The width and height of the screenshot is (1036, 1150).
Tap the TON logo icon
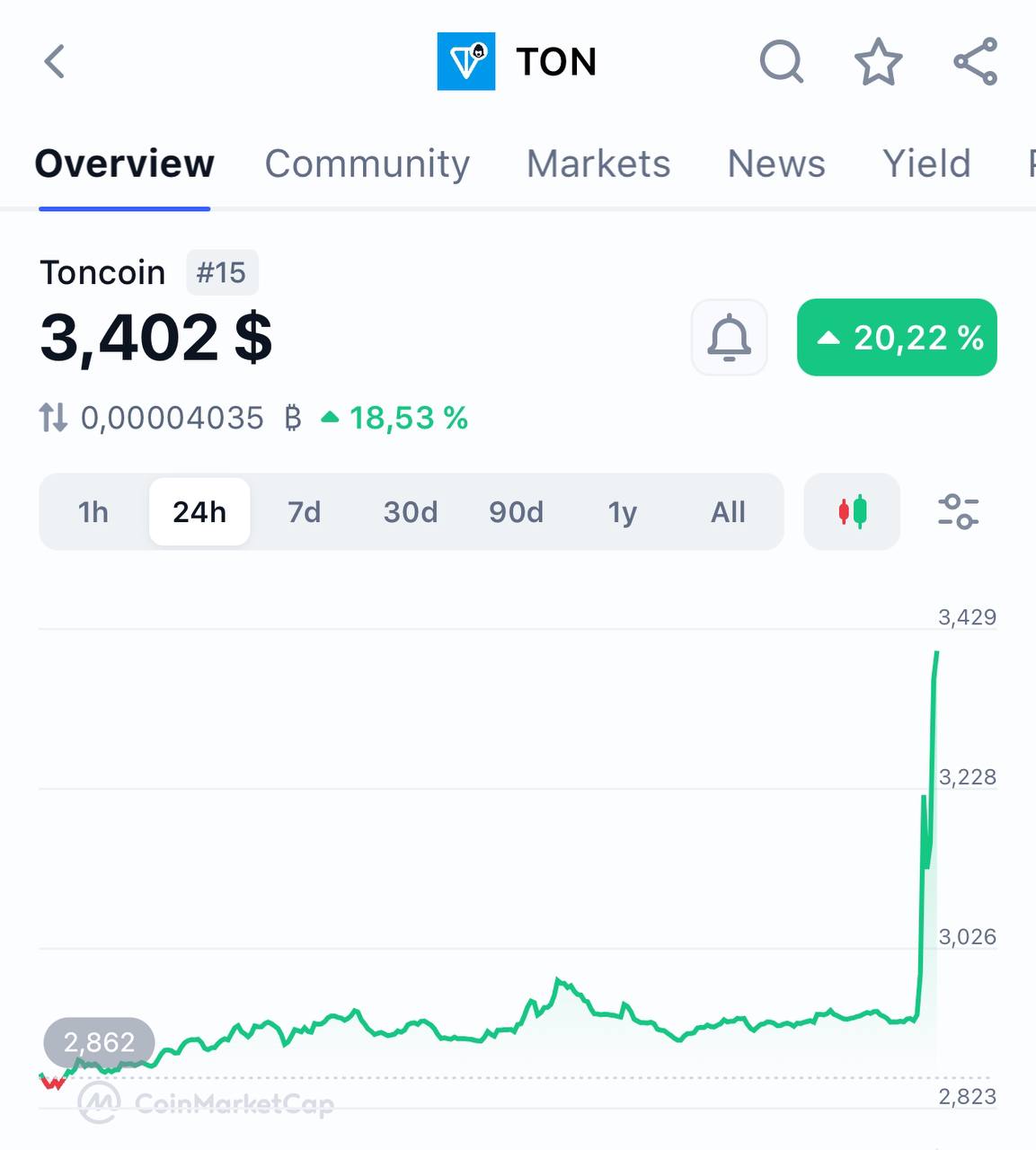coord(466,62)
